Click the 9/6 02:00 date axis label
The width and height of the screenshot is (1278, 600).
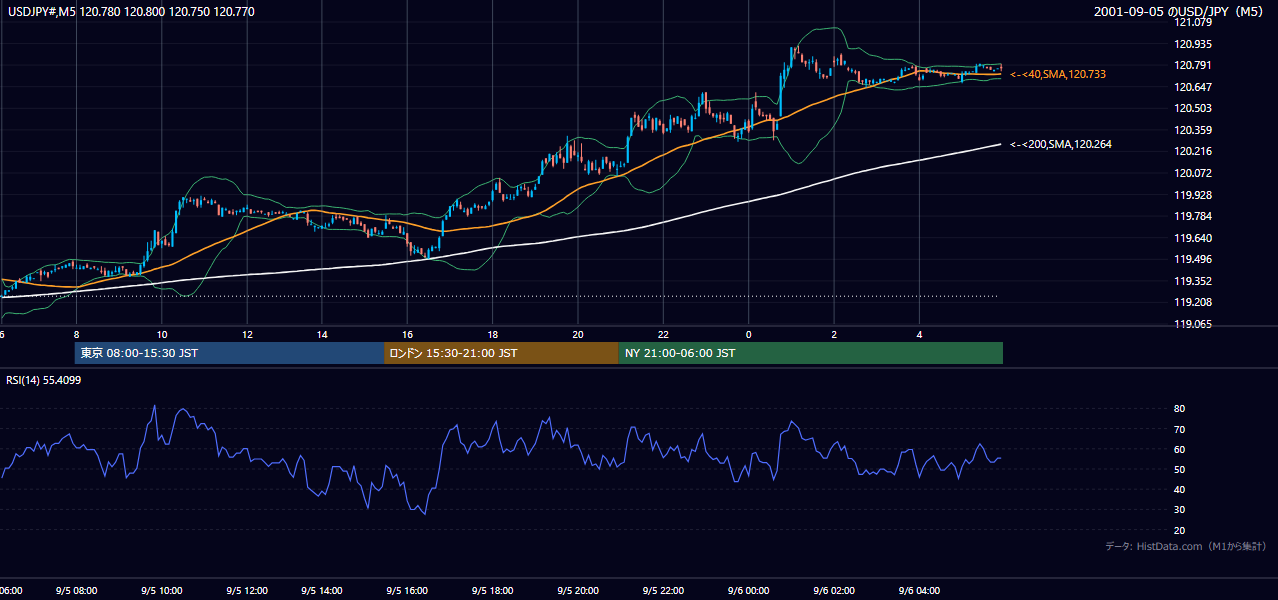point(834,591)
